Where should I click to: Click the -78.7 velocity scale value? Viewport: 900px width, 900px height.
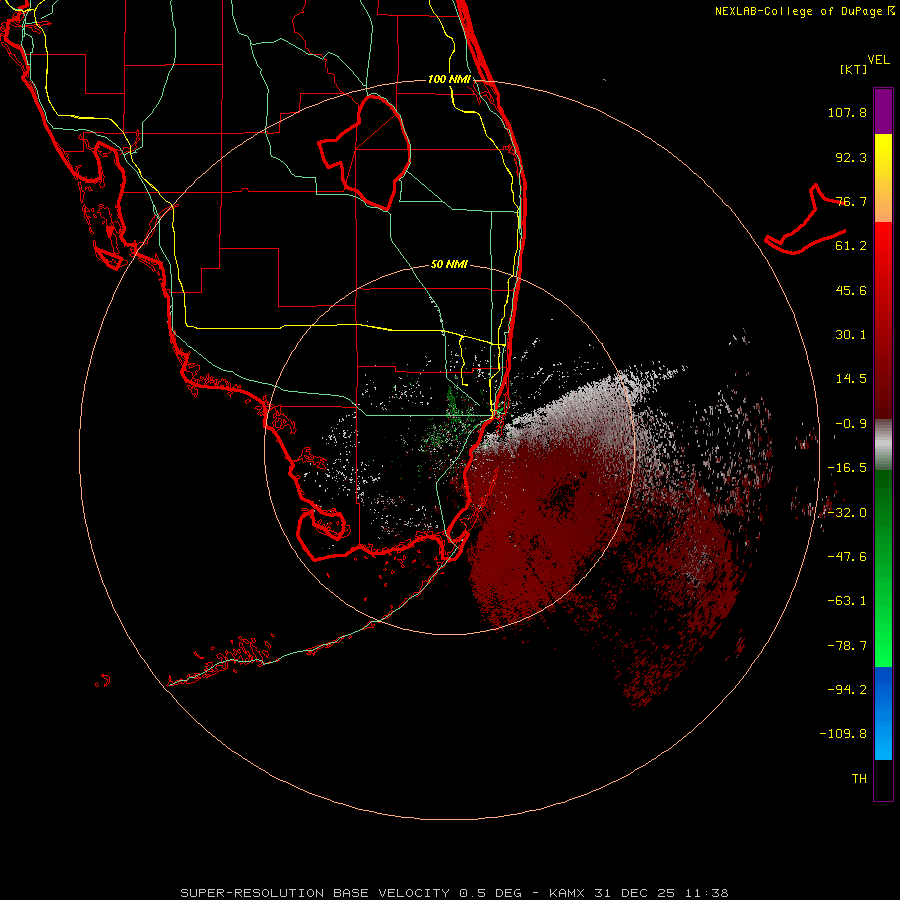pos(847,646)
